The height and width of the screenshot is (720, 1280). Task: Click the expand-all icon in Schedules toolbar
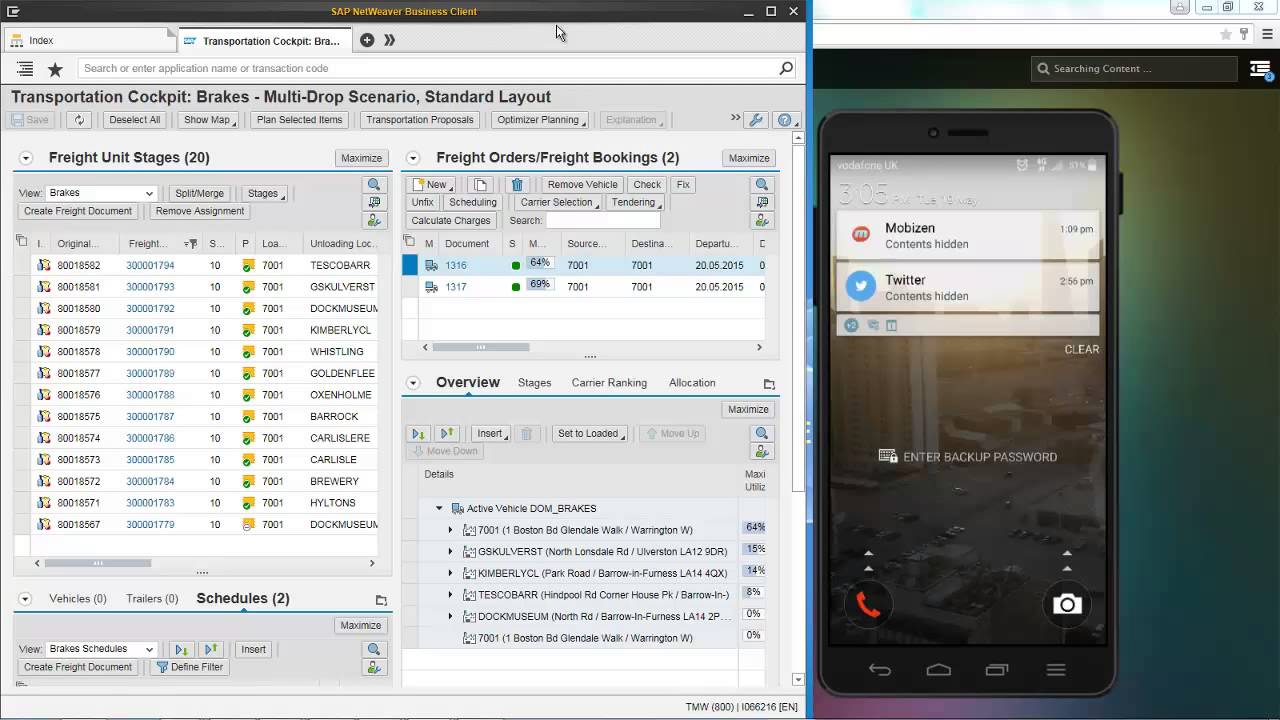click(181, 650)
